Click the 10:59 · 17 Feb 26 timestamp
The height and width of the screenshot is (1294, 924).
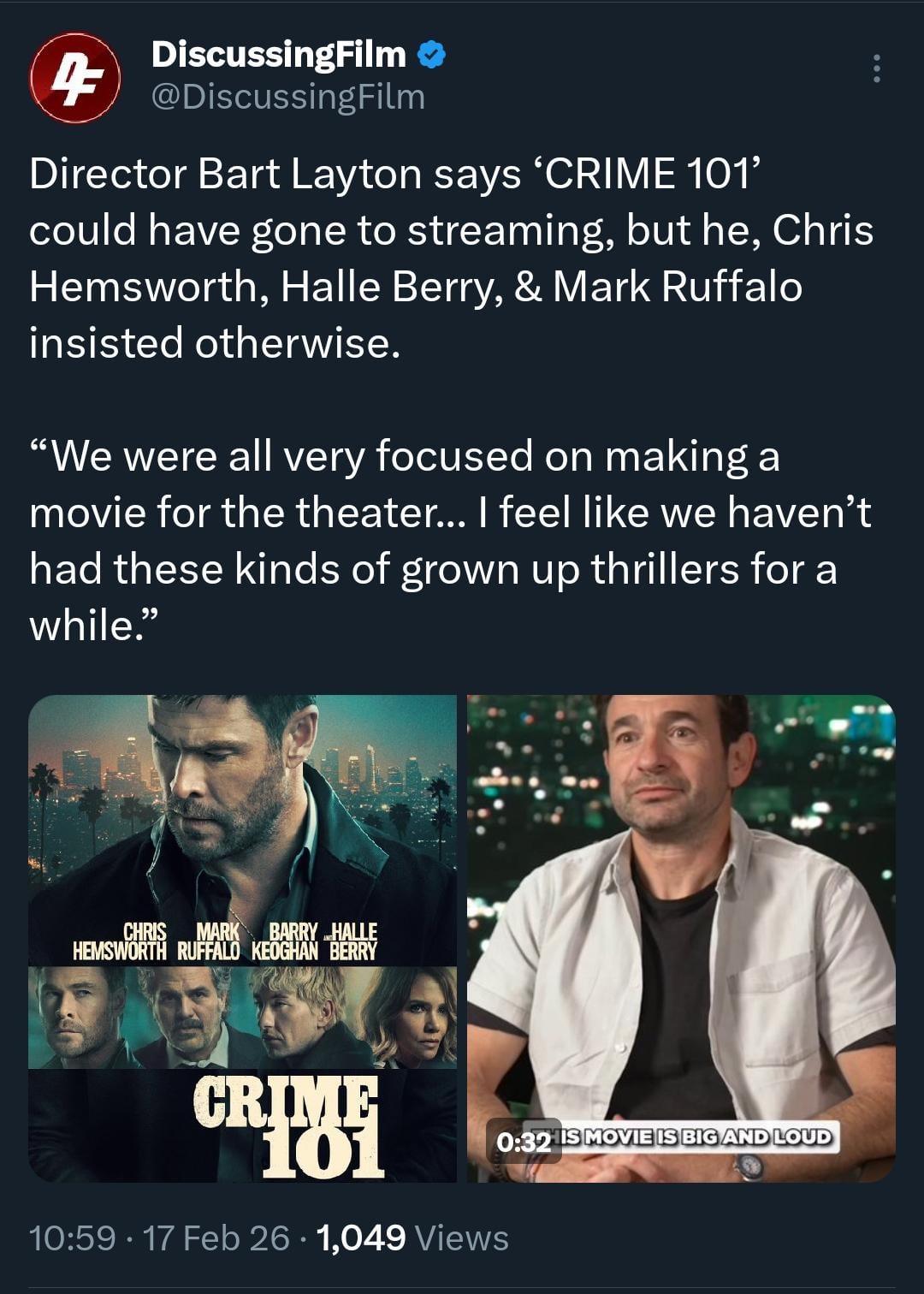(x=159, y=1238)
